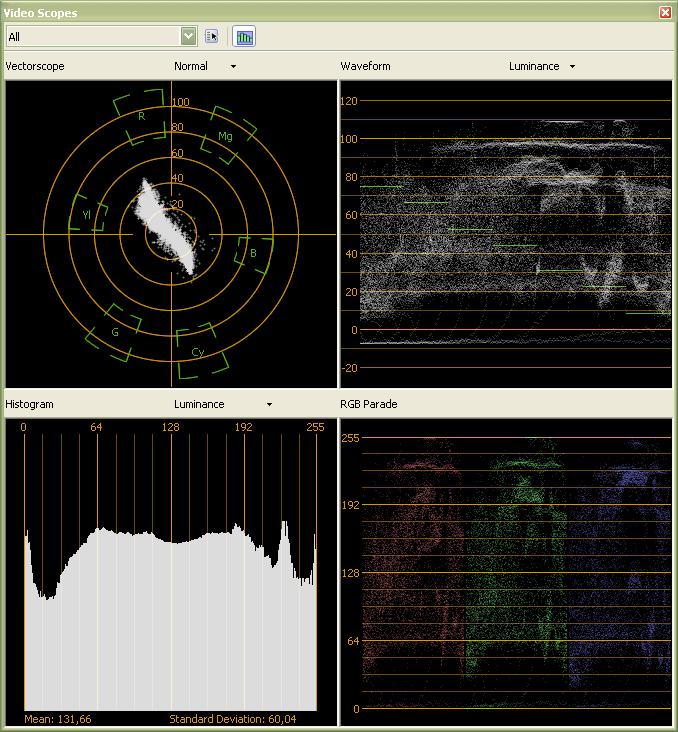
Task: Close the Video Scopes window
Action: coord(666,12)
